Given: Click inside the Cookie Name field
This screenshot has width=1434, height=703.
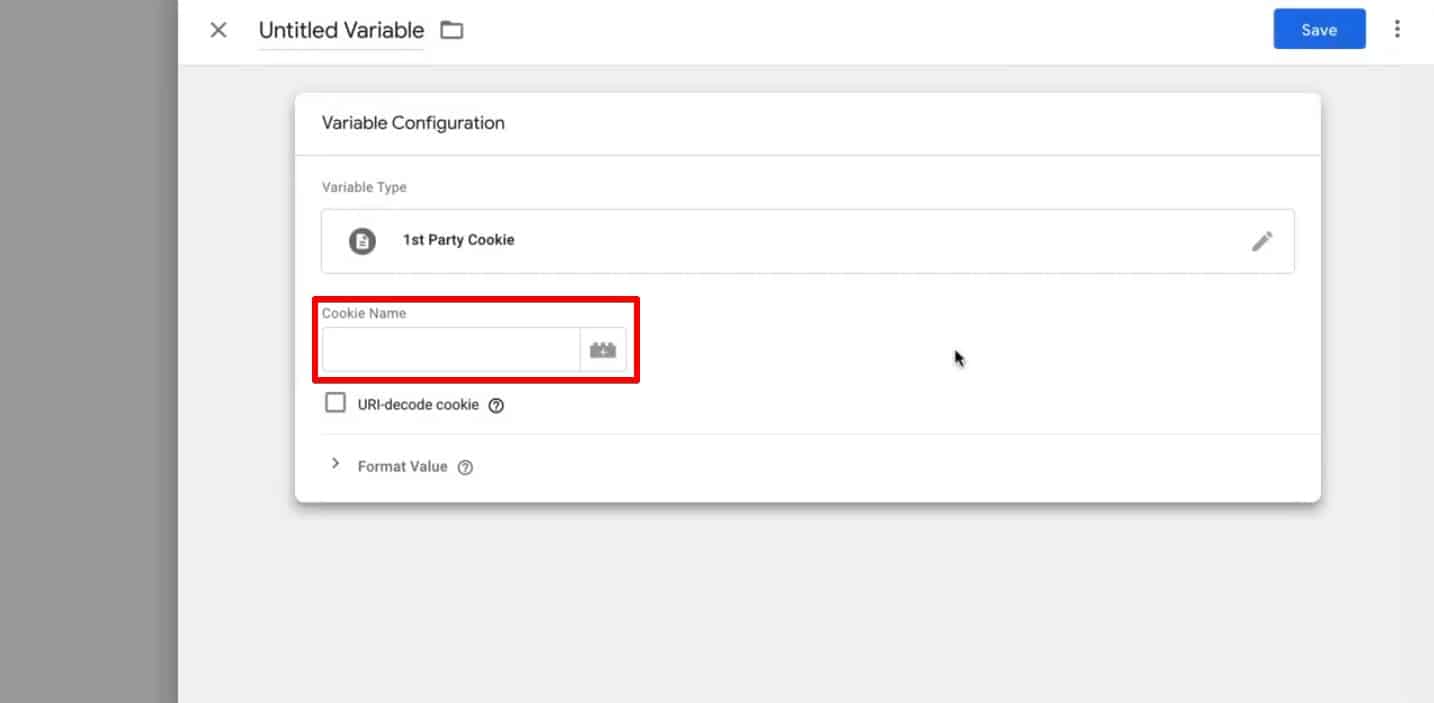Looking at the screenshot, I should coord(450,351).
